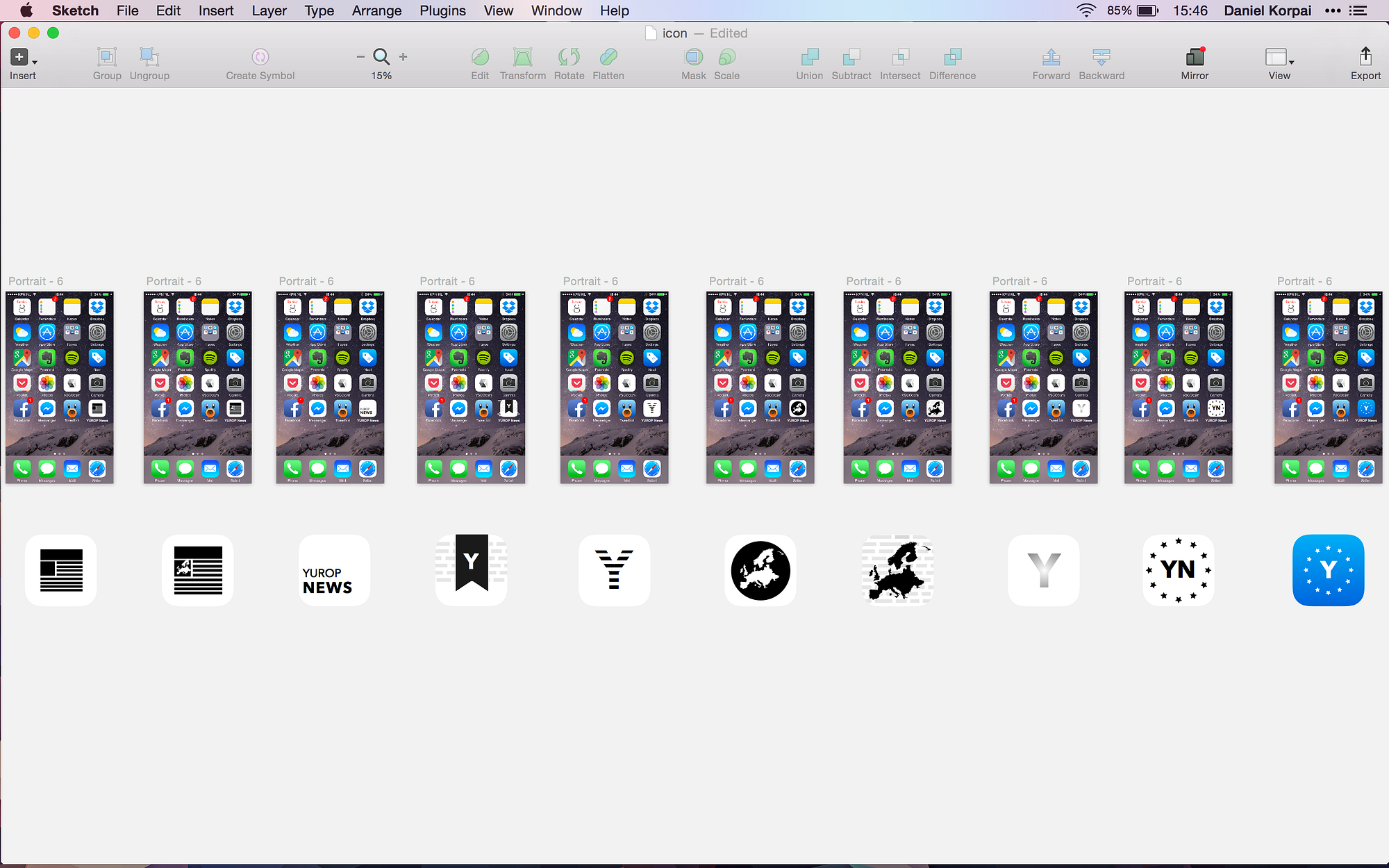1389x868 pixels.
Task: Open the Arrange menu
Action: coord(376,10)
